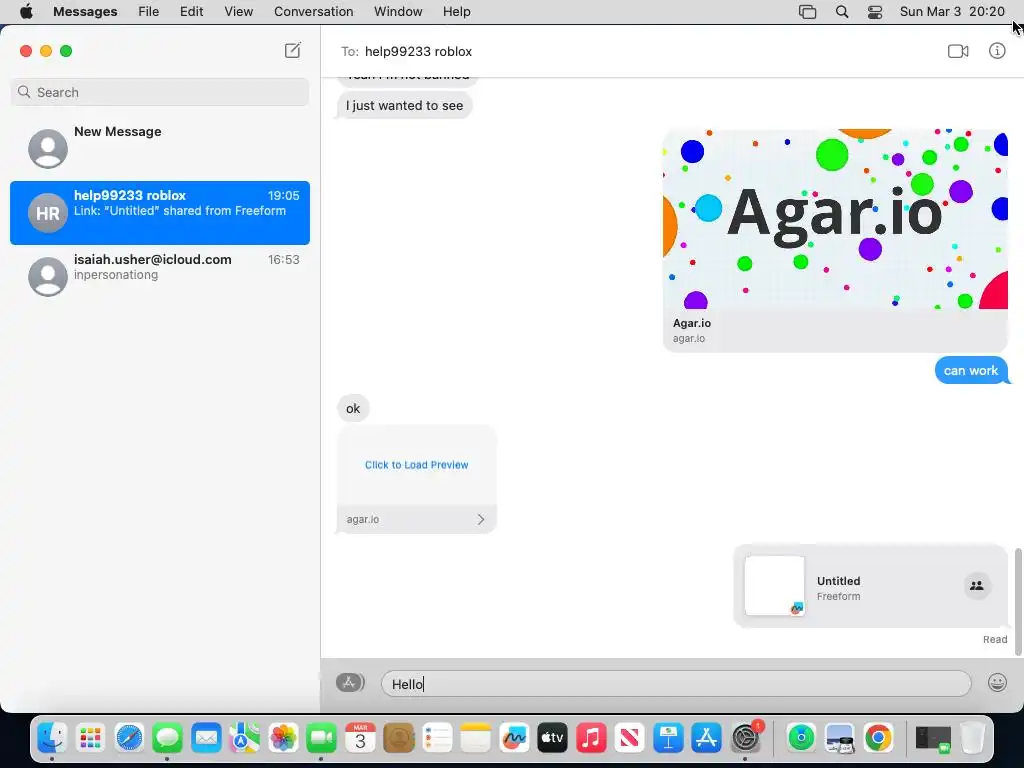Open Finder from the dock
Image resolution: width=1024 pixels, height=768 pixels.
52,738
